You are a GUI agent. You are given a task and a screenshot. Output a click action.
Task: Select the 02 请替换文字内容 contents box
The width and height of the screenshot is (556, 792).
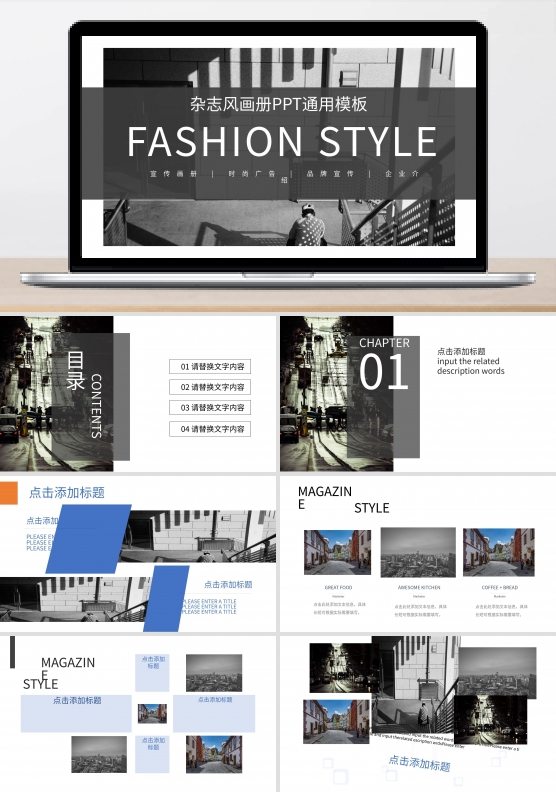pyautogui.click(x=210, y=387)
